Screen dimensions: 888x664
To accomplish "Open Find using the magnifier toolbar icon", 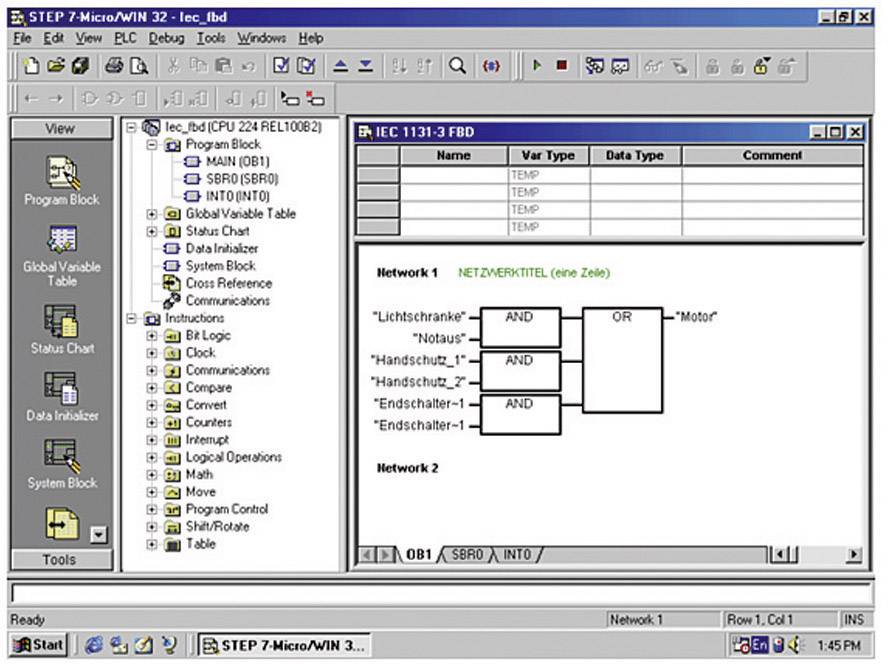I will (x=458, y=65).
